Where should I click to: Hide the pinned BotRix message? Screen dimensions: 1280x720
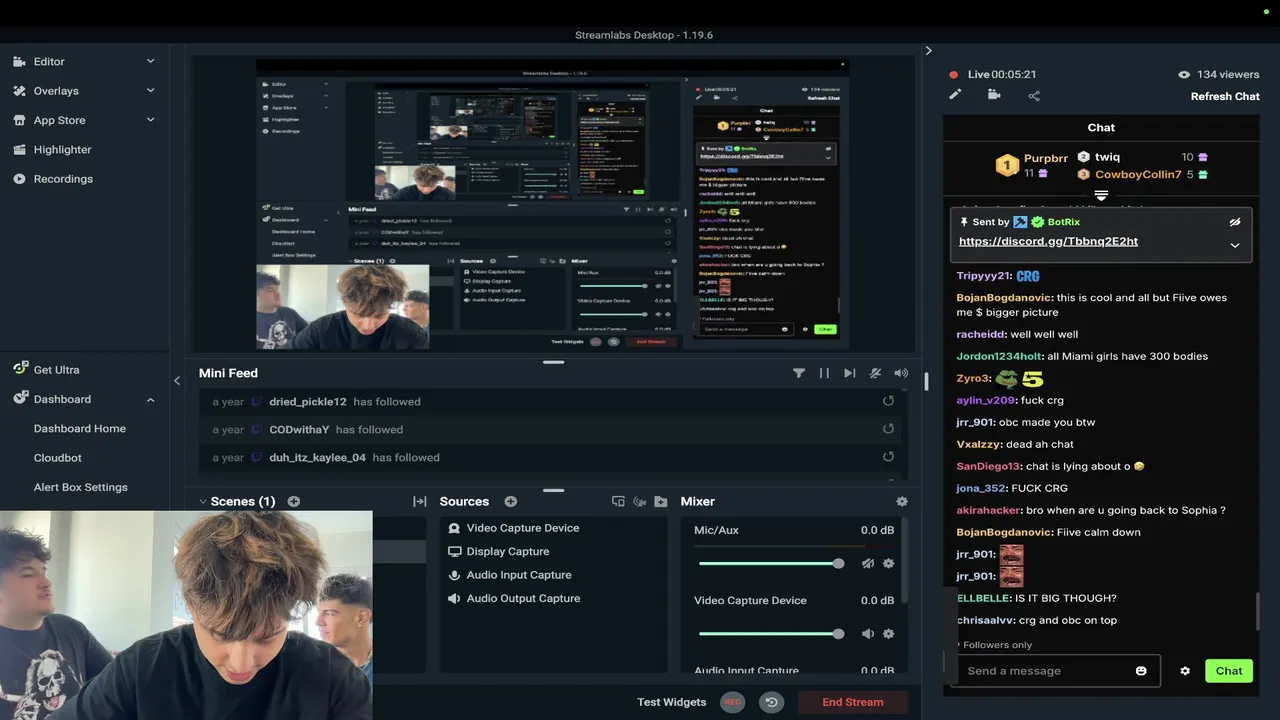pyautogui.click(x=1235, y=222)
